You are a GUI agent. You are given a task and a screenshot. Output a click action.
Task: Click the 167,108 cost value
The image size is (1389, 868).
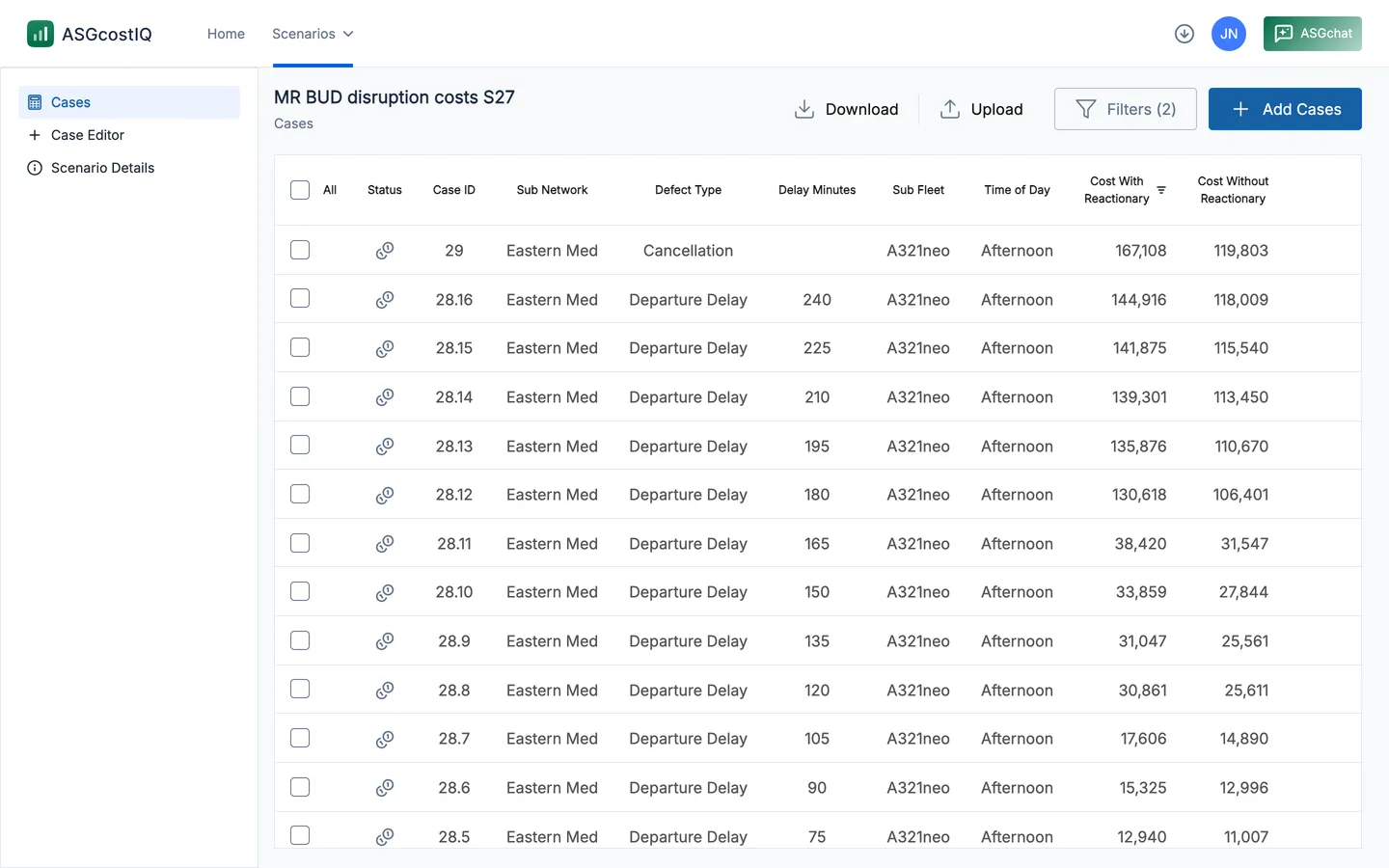pyautogui.click(x=1140, y=251)
